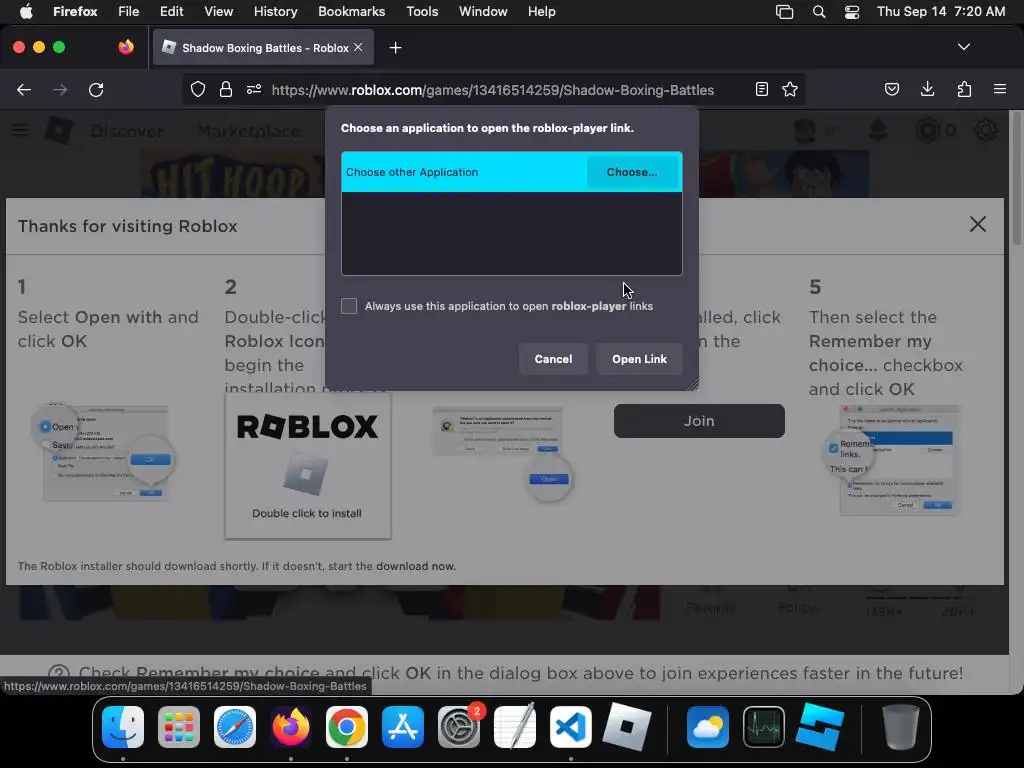Open Safari from the Dock
Image resolution: width=1024 pixels, height=768 pixels.
pyautogui.click(x=235, y=727)
